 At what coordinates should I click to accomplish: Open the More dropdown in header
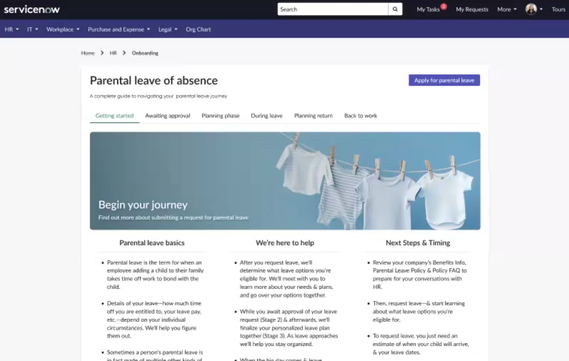tap(507, 9)
